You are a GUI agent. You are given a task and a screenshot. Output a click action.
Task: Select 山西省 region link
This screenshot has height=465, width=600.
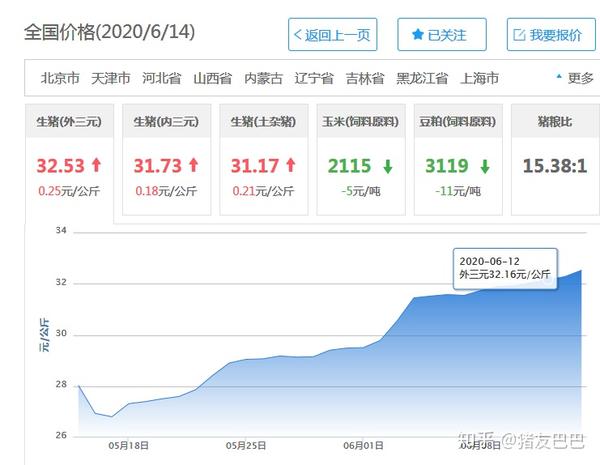(x=212, y=78)
